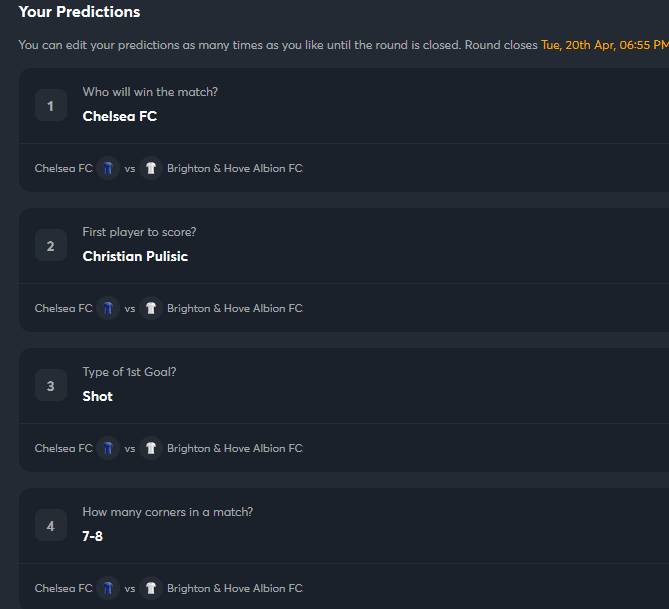Screen dimensions: 669x609
Task: Click Chelsea blue jersey icon in question 4
Action: tap(108, 588)
